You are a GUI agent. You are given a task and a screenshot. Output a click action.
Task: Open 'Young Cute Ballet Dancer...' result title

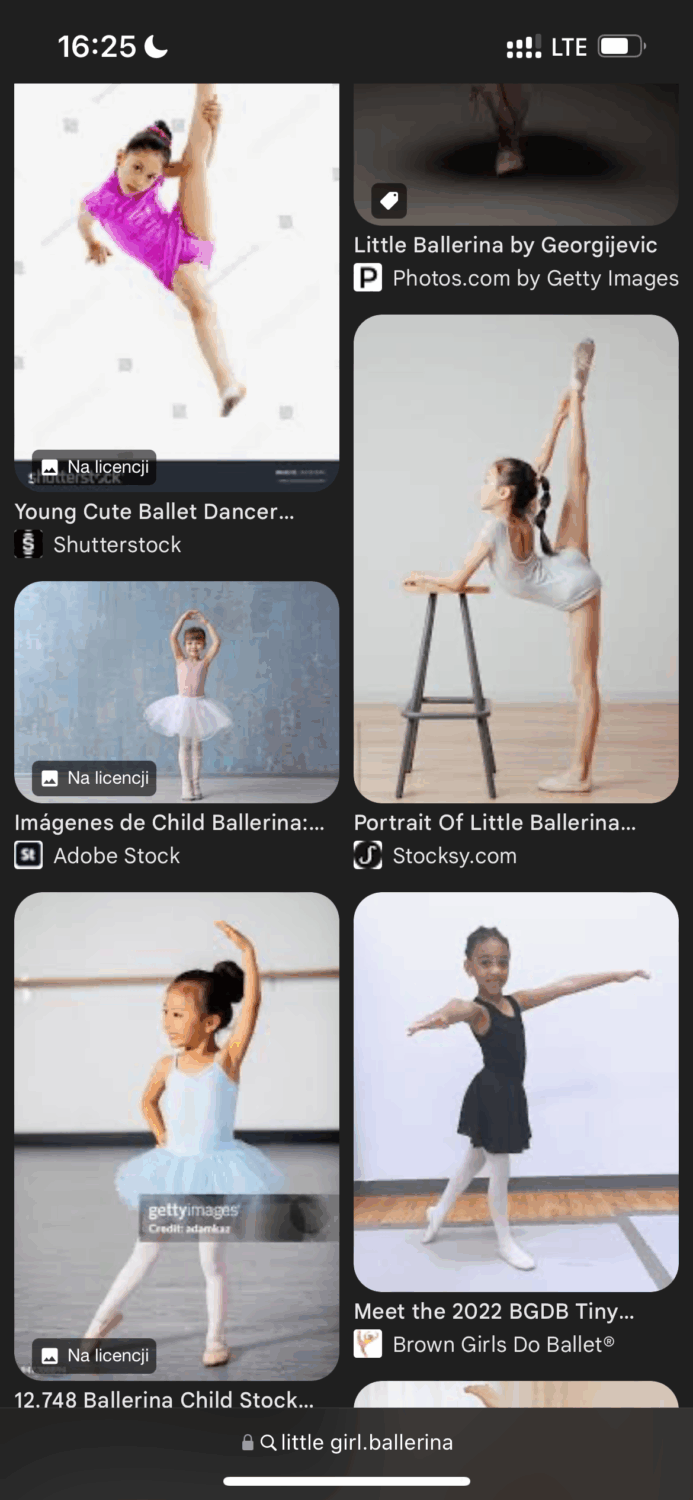tap(154, 512)
